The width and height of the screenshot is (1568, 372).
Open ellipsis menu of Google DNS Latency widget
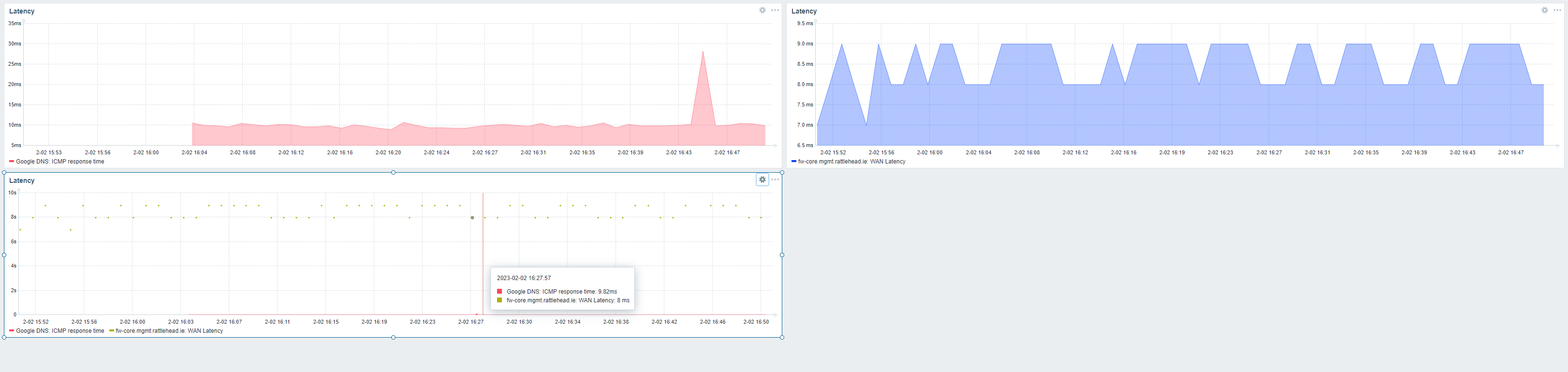point(775,10)
